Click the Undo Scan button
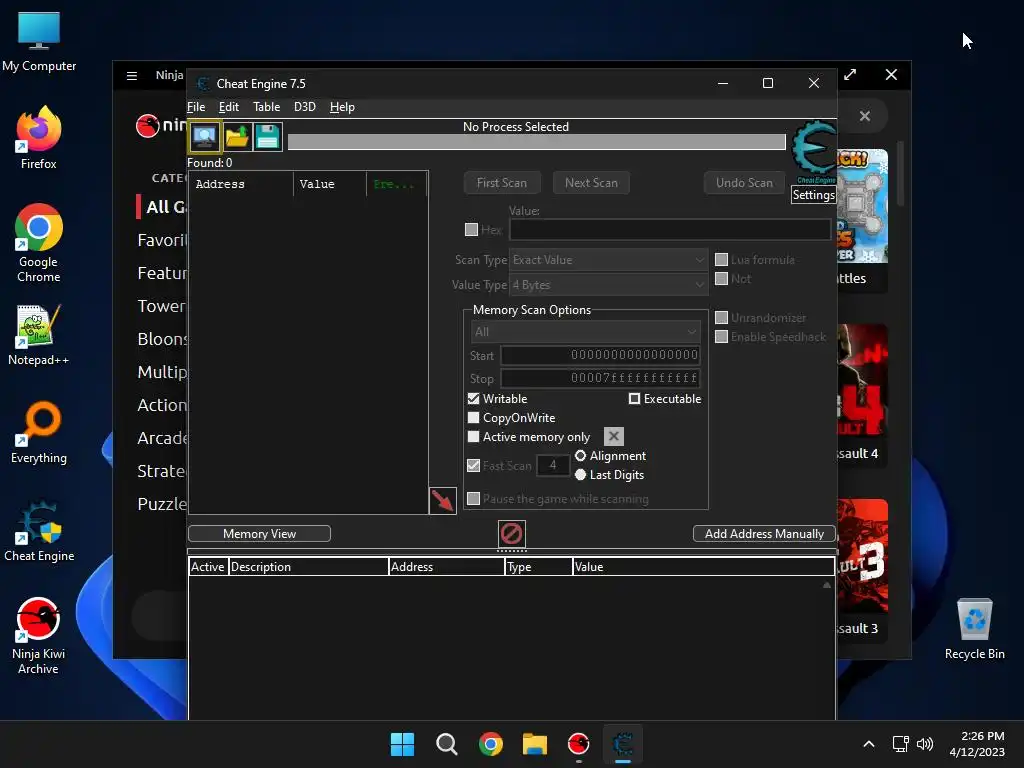1024x768 pixels. click(x=744, y=183)
